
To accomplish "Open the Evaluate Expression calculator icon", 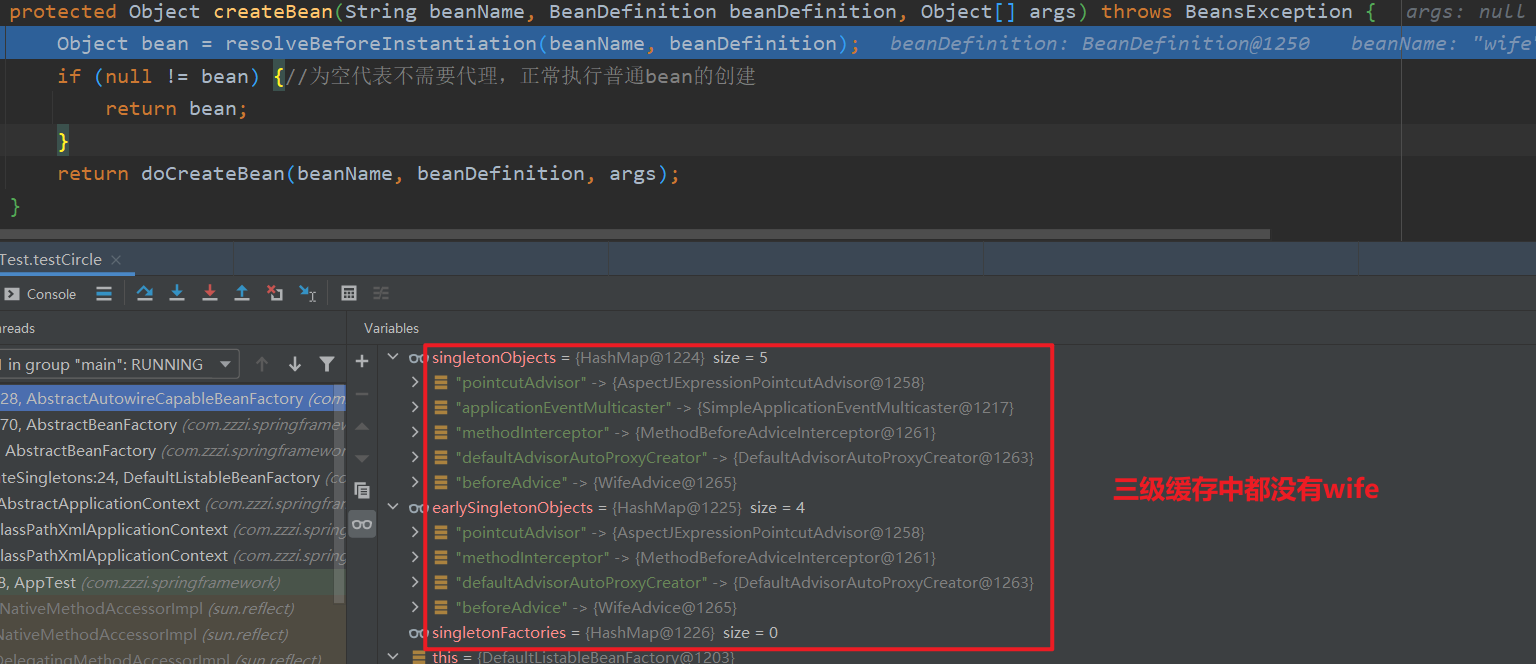I will point(349,293).
